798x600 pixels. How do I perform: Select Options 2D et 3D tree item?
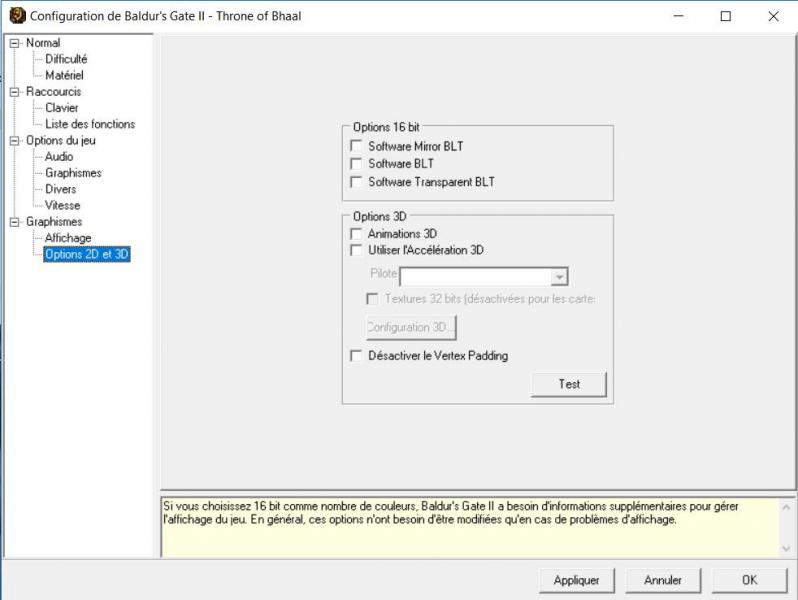[x=87, y=254]
